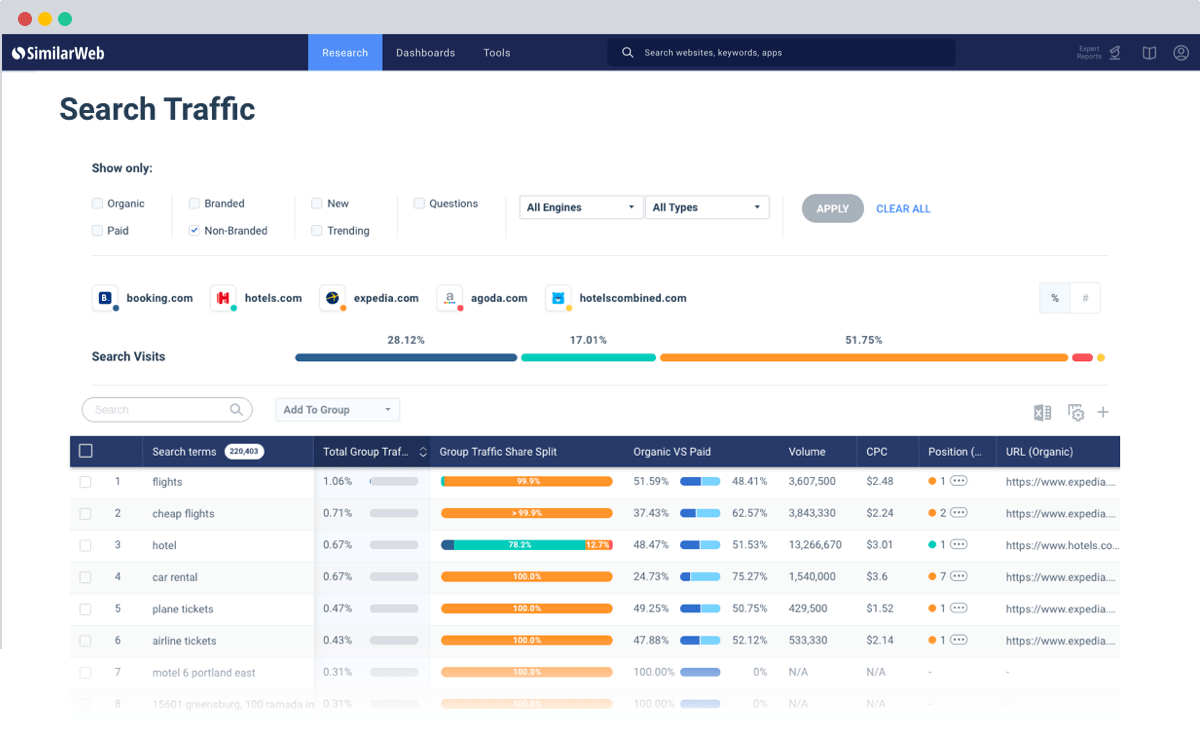Switch display to percent (%) view
The width and height of the screenshot is (1200, 730).
pyautogui.click(x=1055, y=298)
